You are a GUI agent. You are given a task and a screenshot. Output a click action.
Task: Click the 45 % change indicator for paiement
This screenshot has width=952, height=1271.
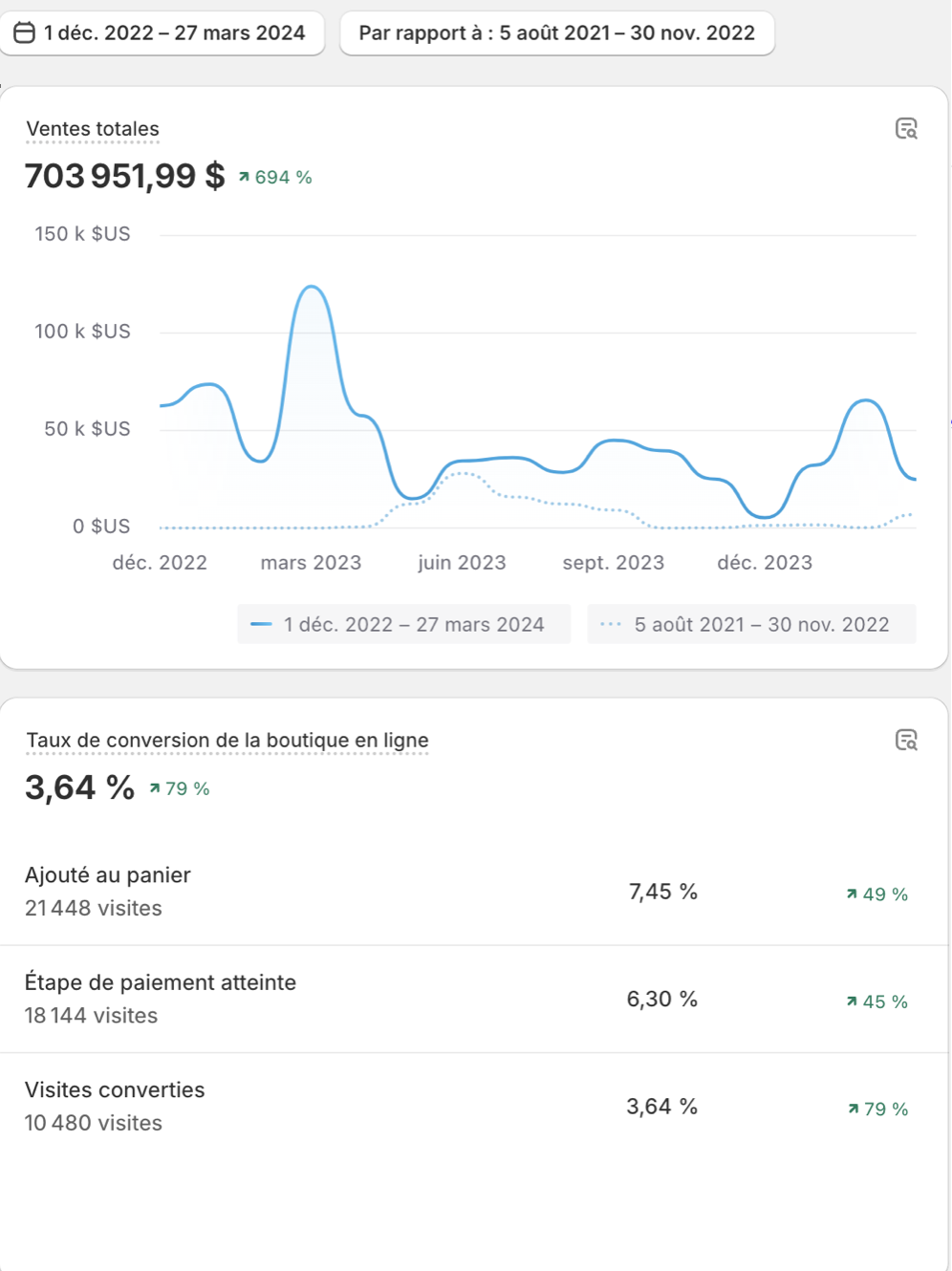tap(876, 1002)
